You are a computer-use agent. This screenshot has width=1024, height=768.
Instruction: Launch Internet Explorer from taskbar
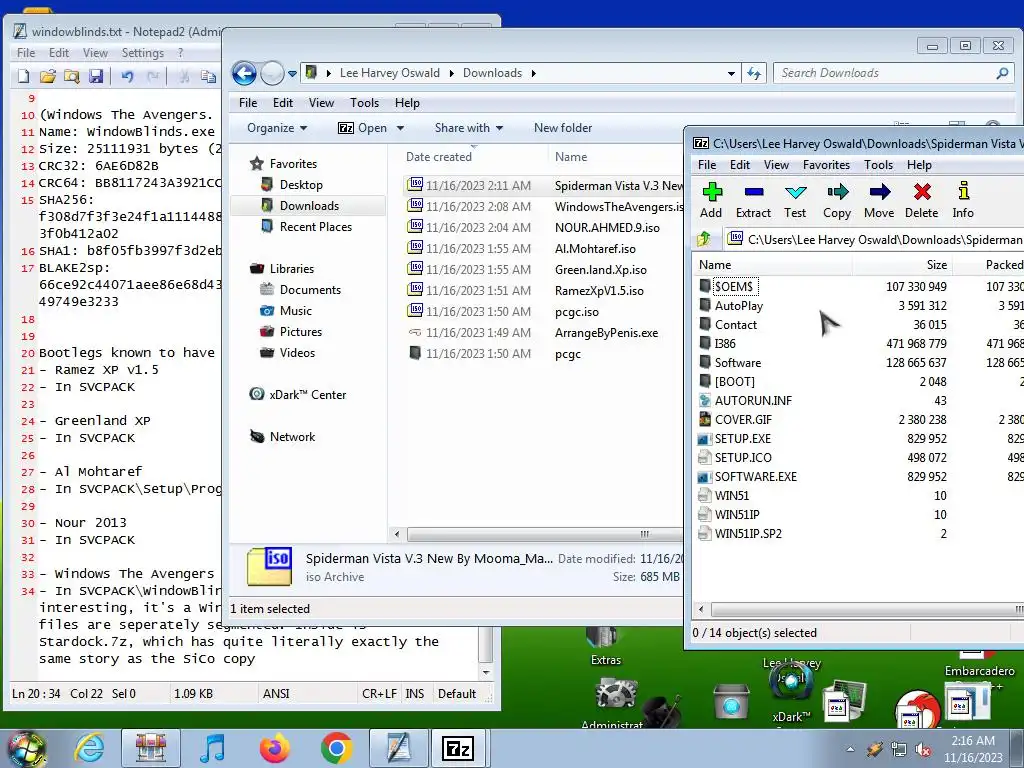(x=89, y=748)
